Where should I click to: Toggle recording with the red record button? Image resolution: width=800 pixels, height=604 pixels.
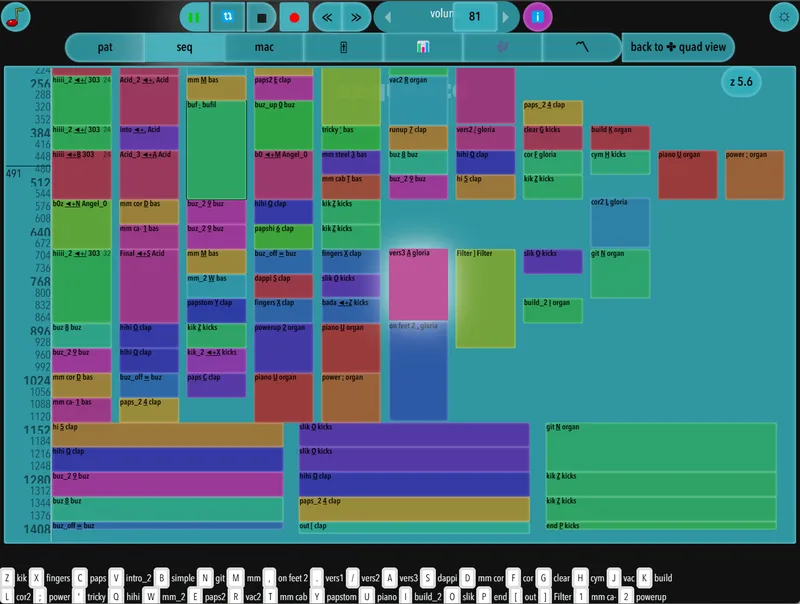pos(294,17)
